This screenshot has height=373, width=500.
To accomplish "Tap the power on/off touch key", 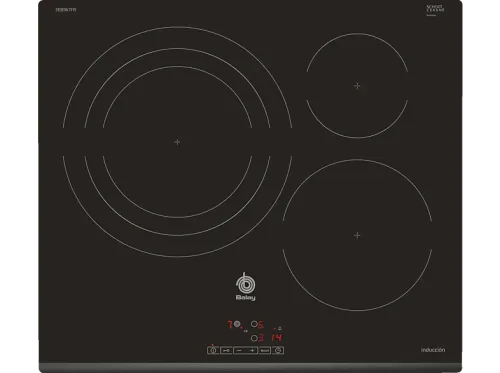I will pyautogui.click(x=213, y=350).
